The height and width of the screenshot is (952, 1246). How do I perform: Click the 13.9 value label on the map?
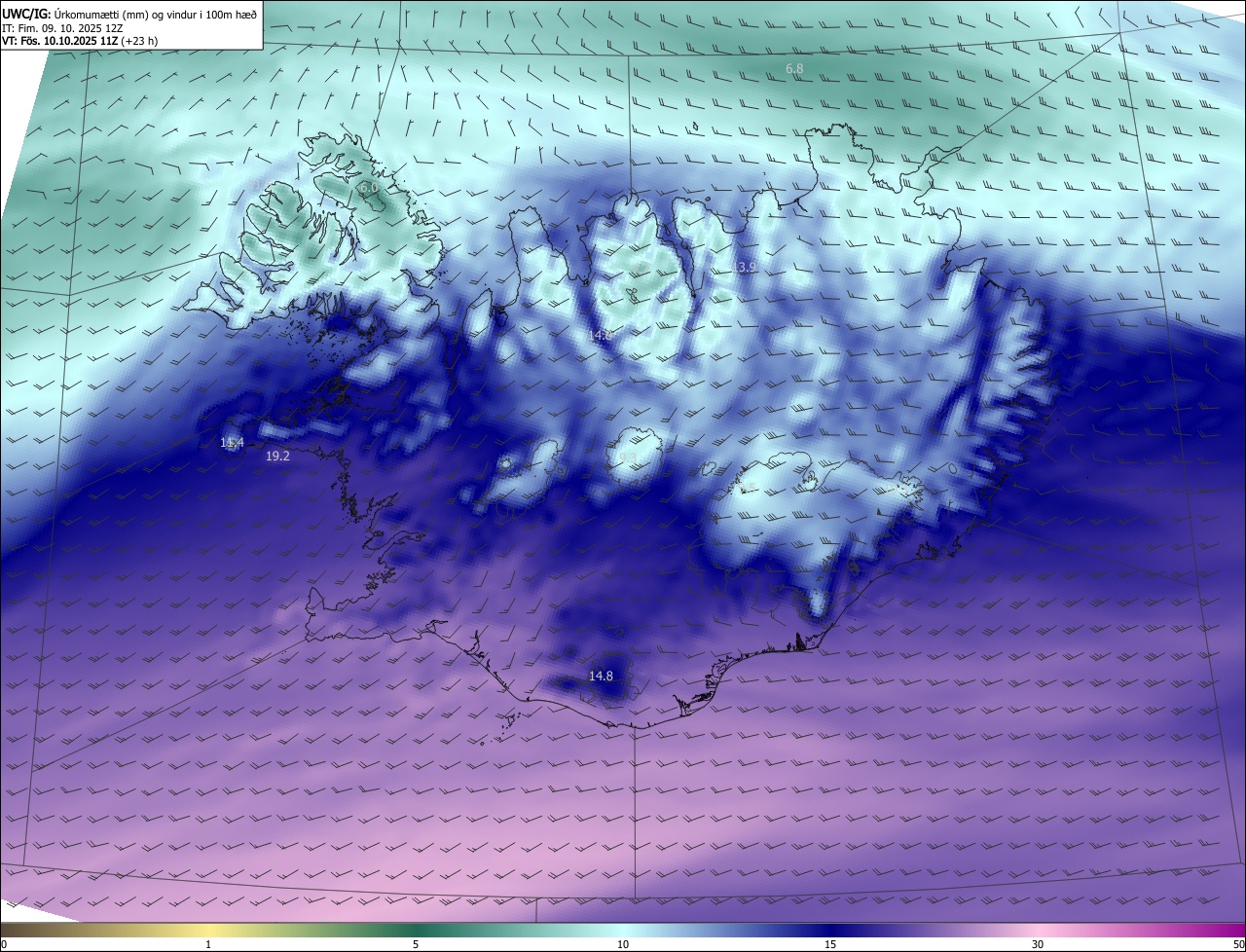click(745, 267)
